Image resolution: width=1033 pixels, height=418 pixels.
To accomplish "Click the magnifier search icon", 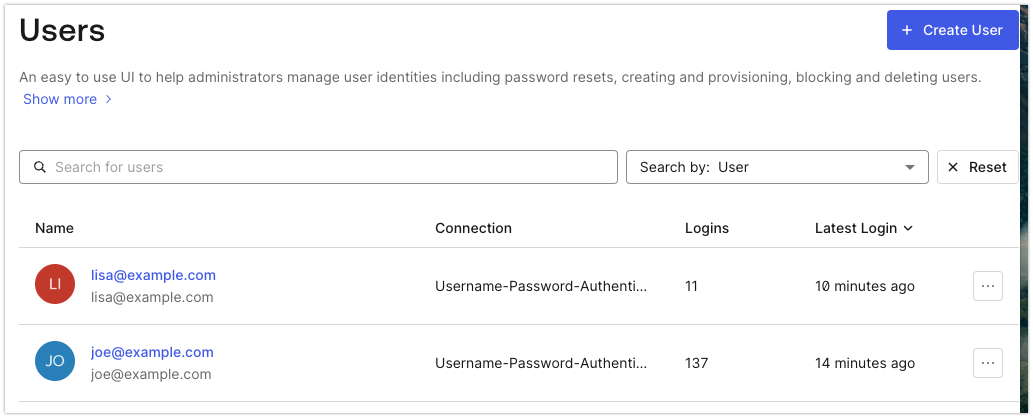I will [x=40, y=167].
